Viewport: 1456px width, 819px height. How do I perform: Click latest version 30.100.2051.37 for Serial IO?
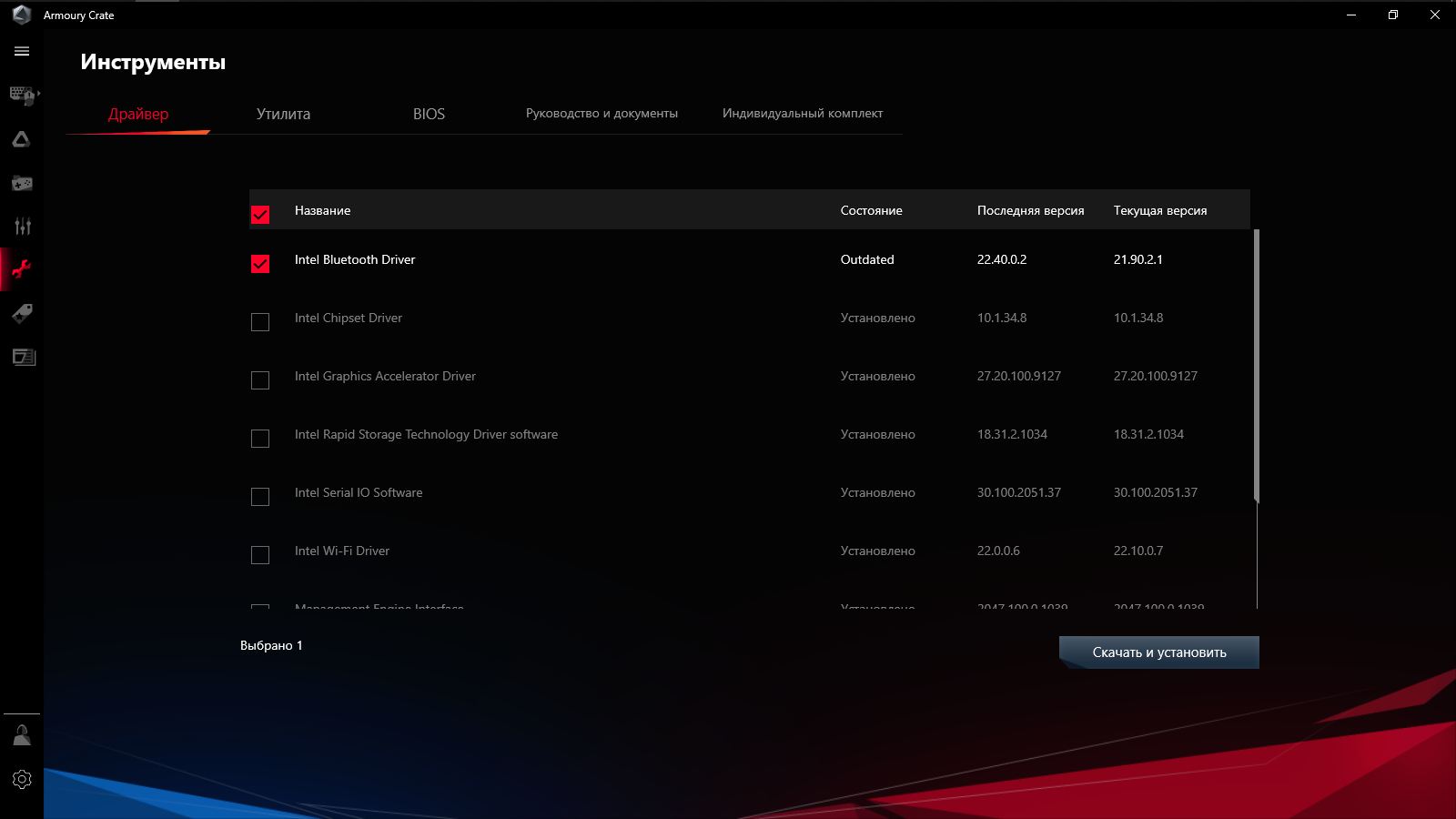[x=1019, y=492]
